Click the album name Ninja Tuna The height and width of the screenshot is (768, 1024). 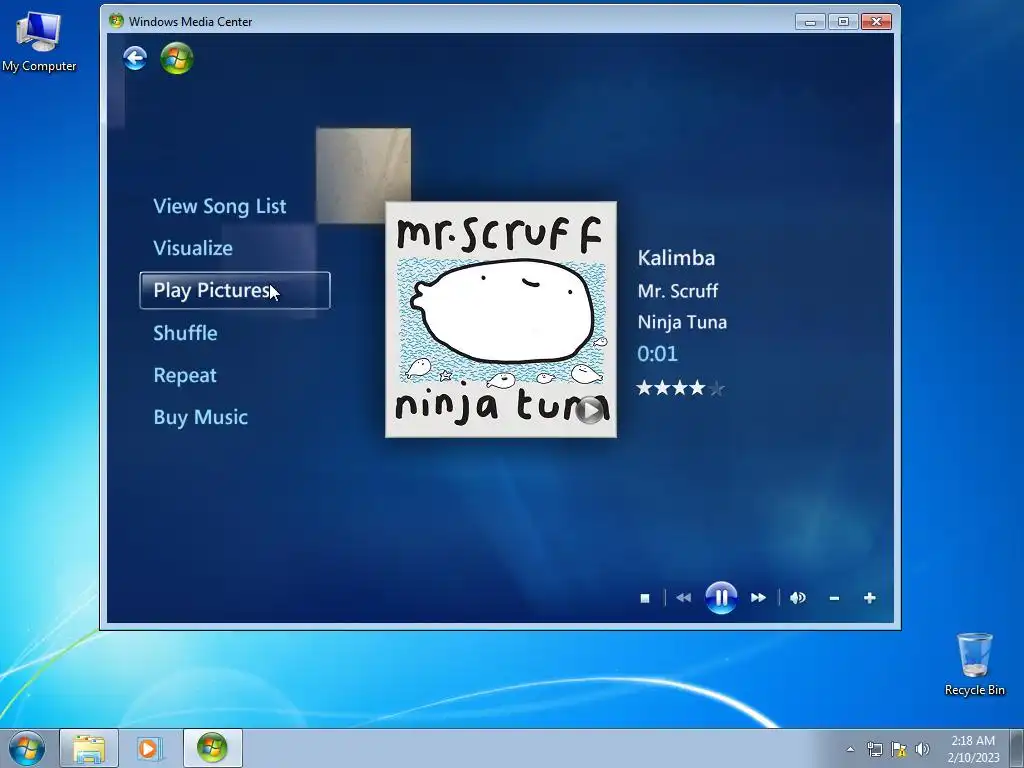pos(682,322)
